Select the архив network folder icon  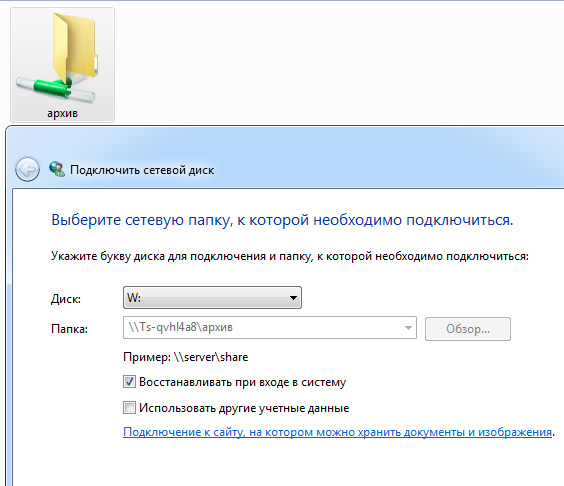pyautogui.click(x=63, y=65)
